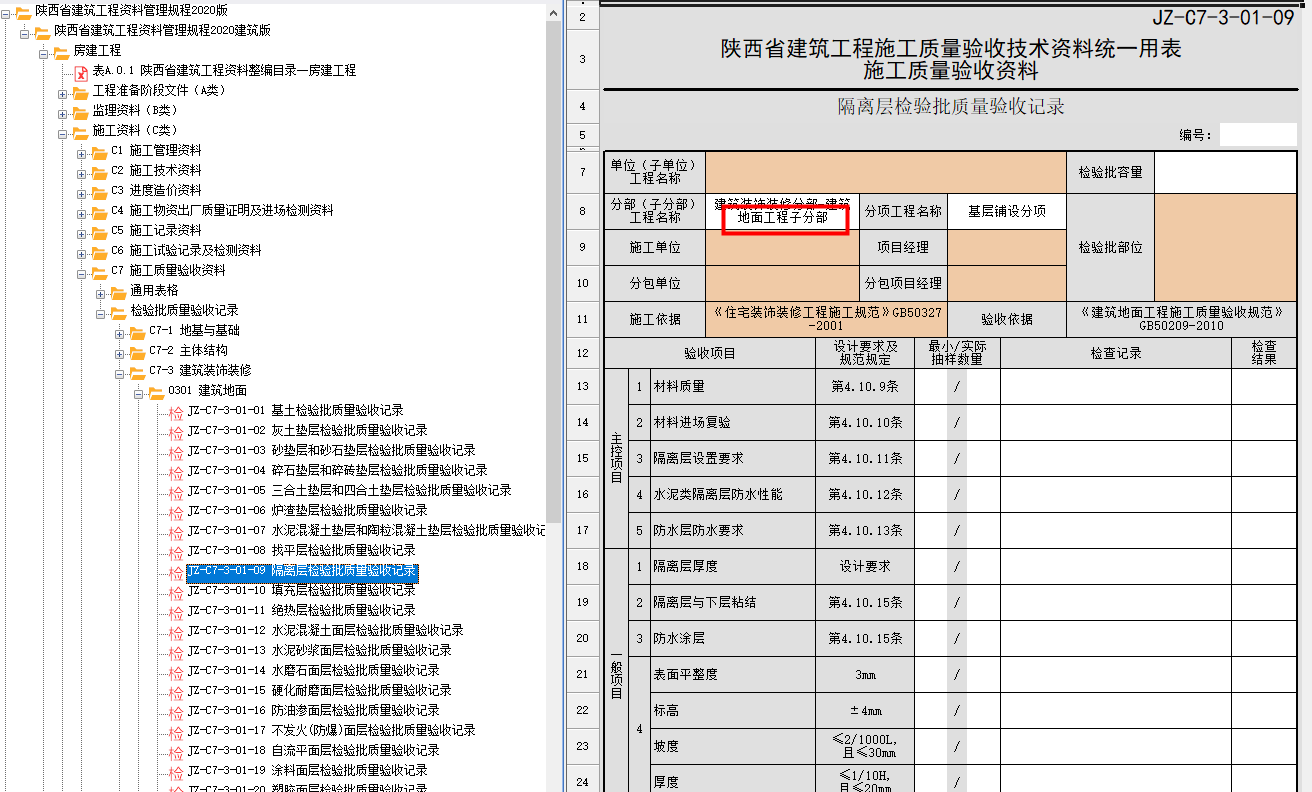The width and height of the screenshot is (1312, 792).
Task: Expand the C4 施工物资出厂质量证明 node
Action: click(82, 212)
